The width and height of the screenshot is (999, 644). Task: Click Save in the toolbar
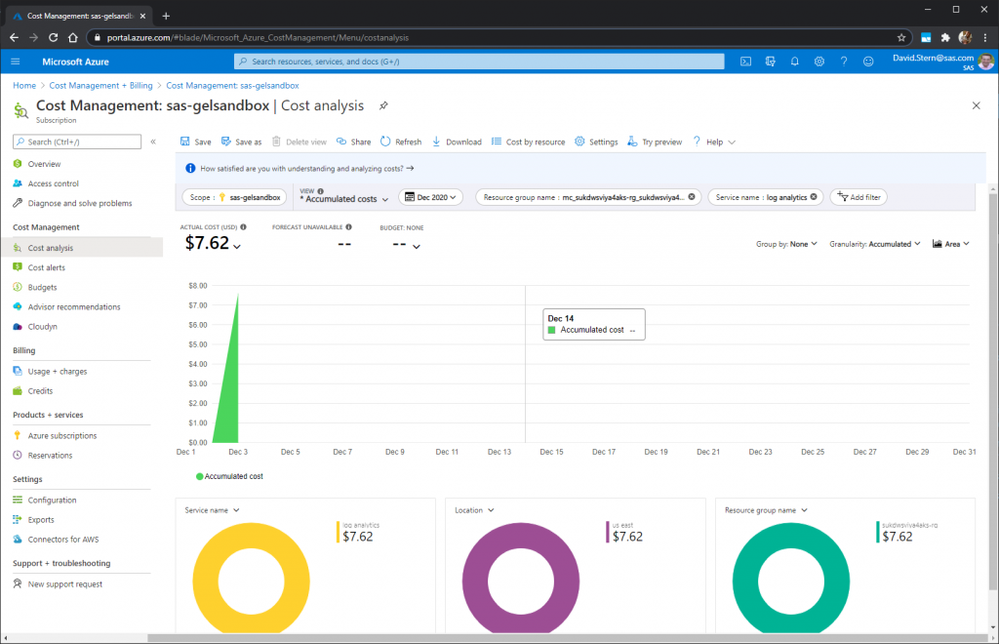196,142
